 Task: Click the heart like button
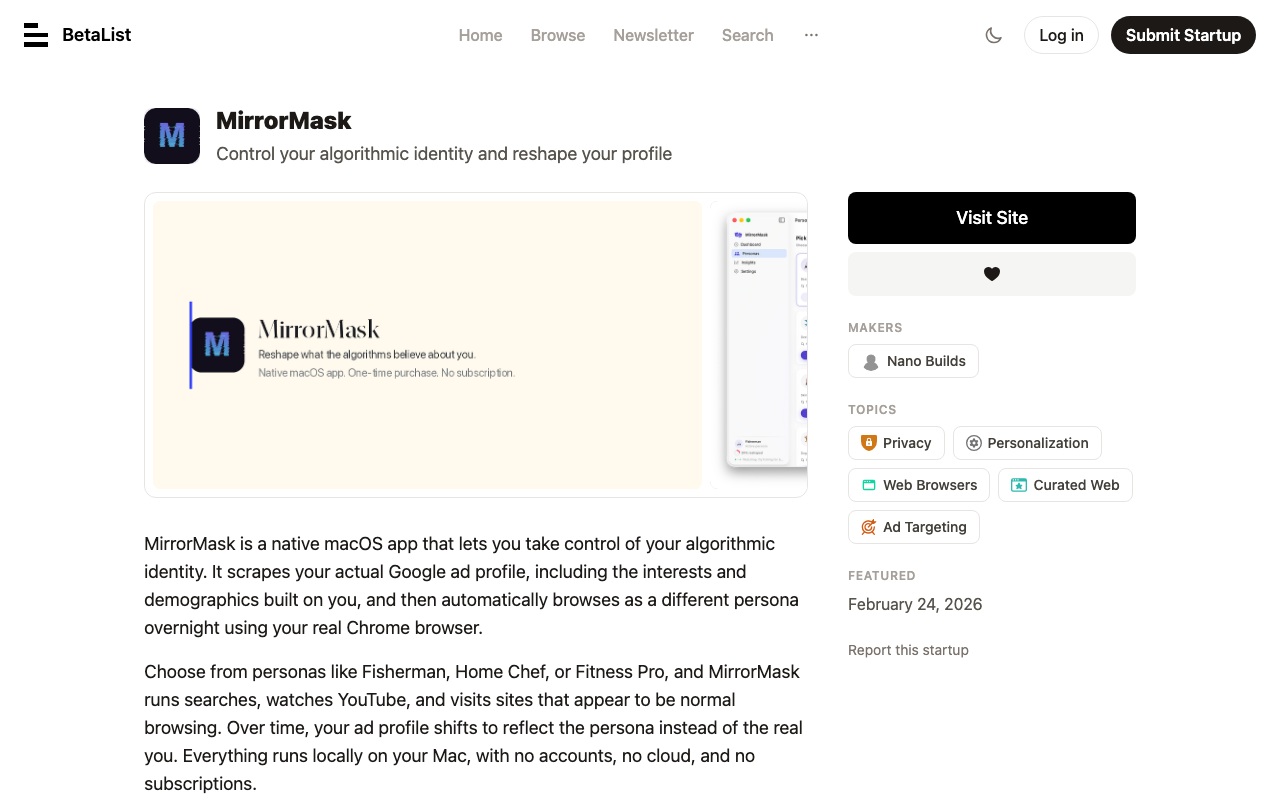(992, 274)
